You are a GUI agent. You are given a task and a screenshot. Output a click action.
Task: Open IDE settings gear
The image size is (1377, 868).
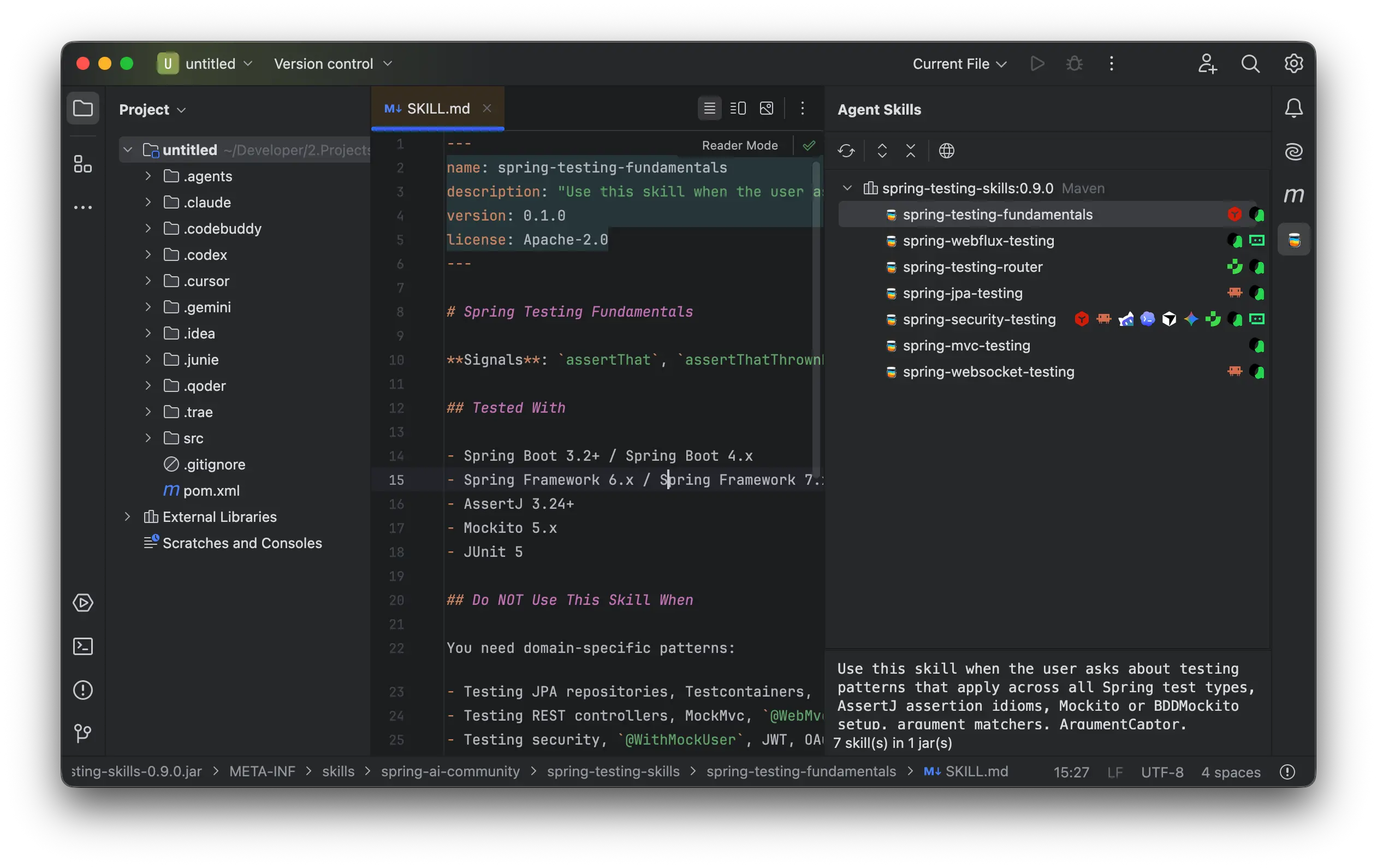click(x=1293, y=63)
